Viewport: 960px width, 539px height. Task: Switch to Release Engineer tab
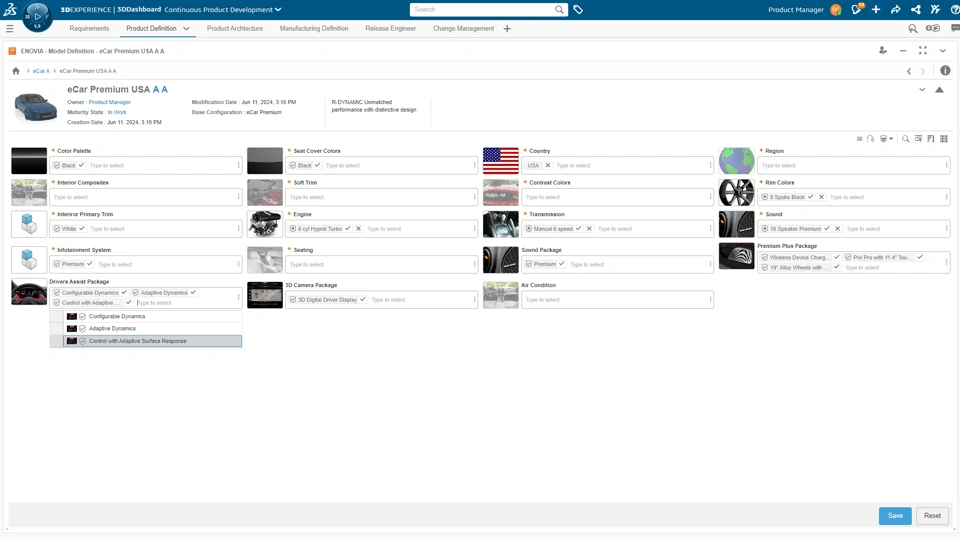[391, 29]
